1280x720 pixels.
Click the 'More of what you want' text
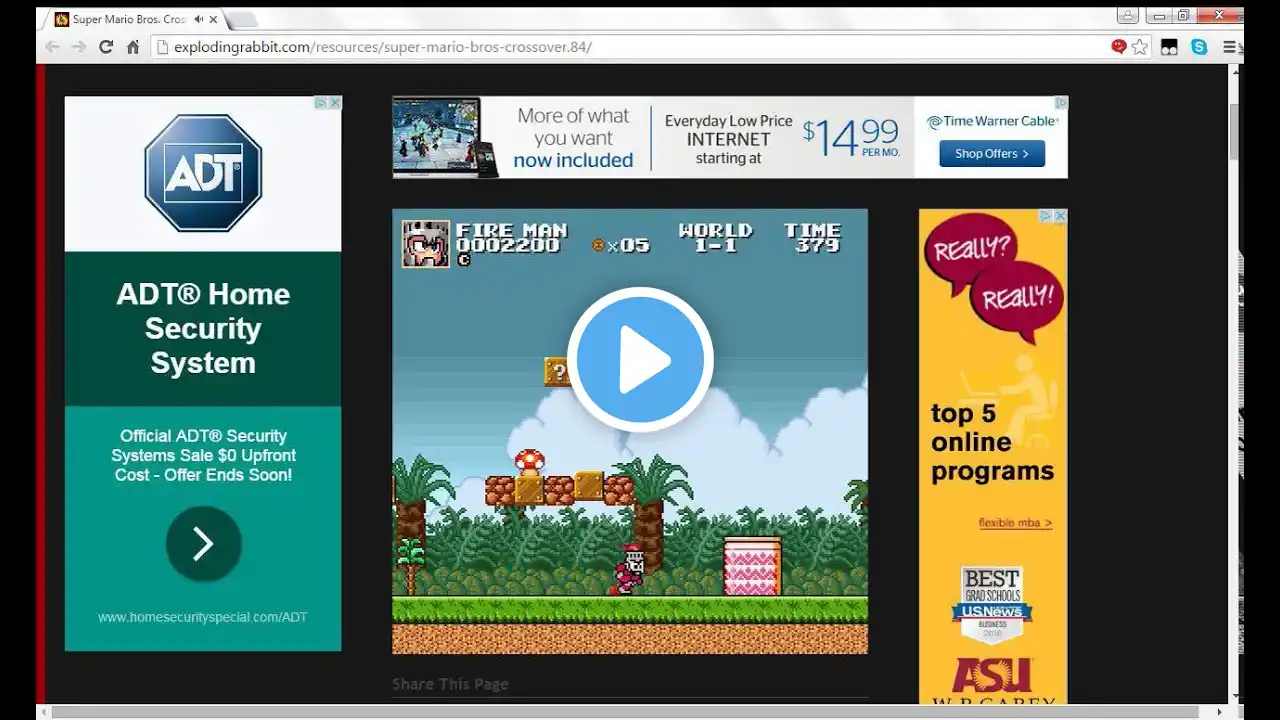pos(573,137)
